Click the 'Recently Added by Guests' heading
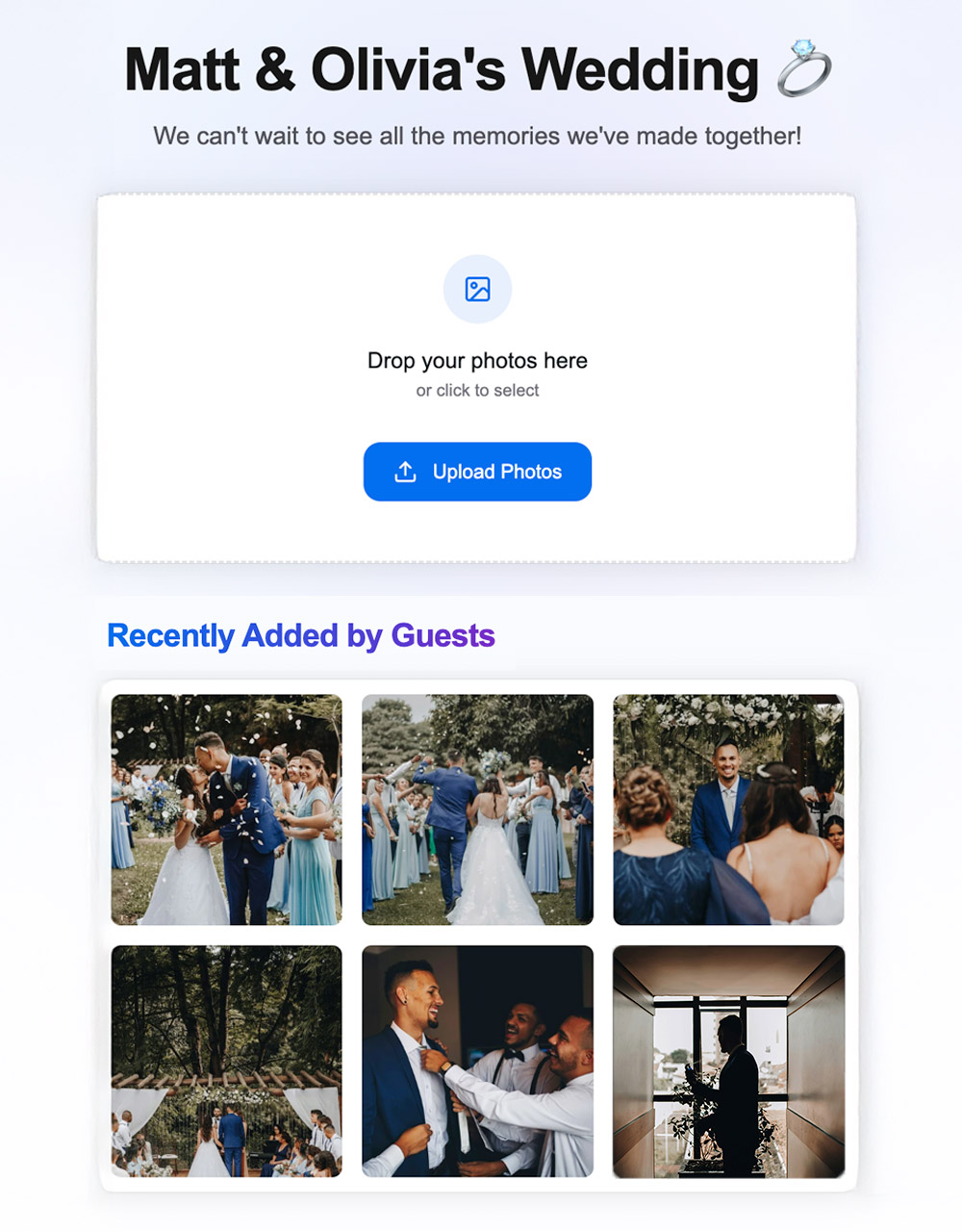This screenshot has width=962, height=1232. [x=301, y=635]
